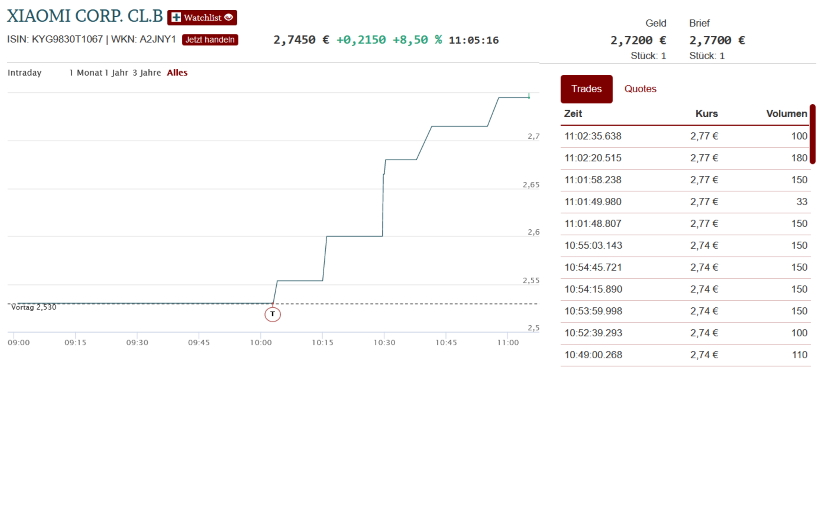Open the Quotes tab
The width and height of the screenshot is (821, 532).
(640, 89)
